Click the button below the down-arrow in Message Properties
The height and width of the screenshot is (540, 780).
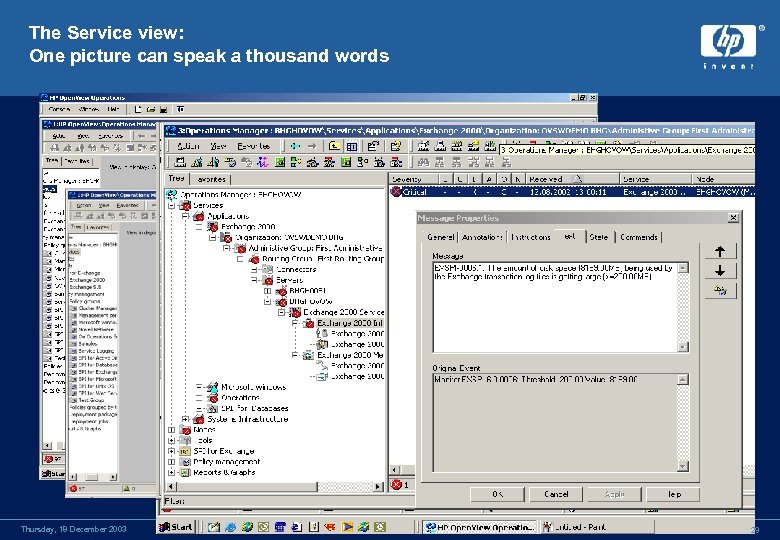coord(720,290)
